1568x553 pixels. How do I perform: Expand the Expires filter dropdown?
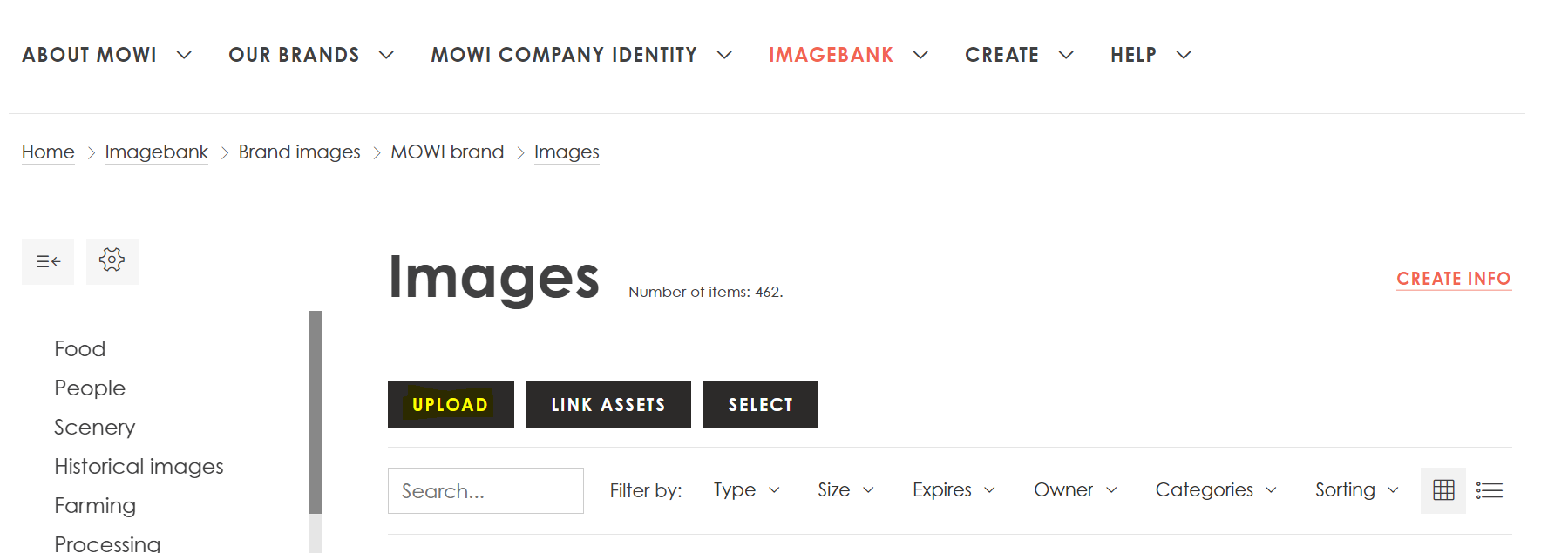[x=953, y=490]
